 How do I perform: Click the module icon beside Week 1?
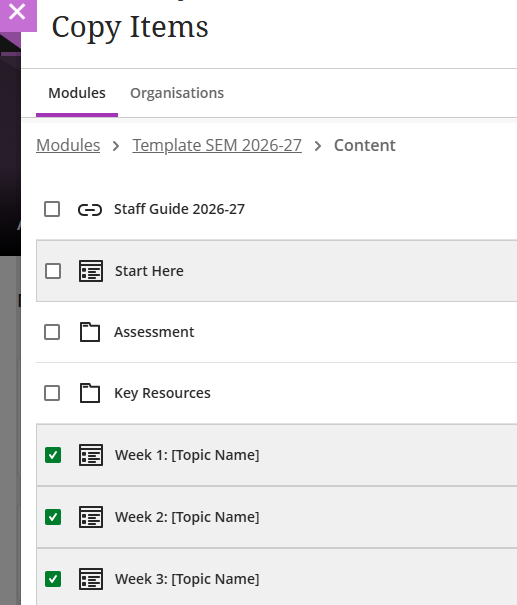(x=91, y=455)
